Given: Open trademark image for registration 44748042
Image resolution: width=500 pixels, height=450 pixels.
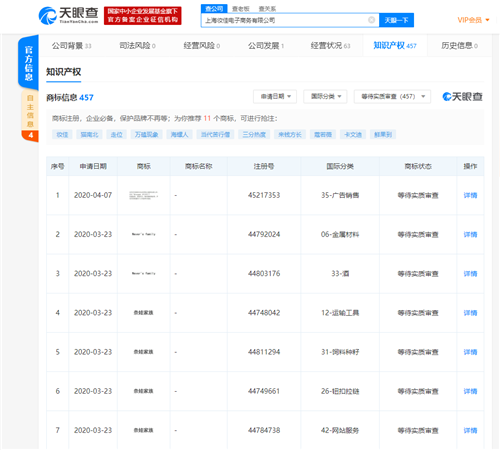Looking at the screenshot, I should point(144,313).
